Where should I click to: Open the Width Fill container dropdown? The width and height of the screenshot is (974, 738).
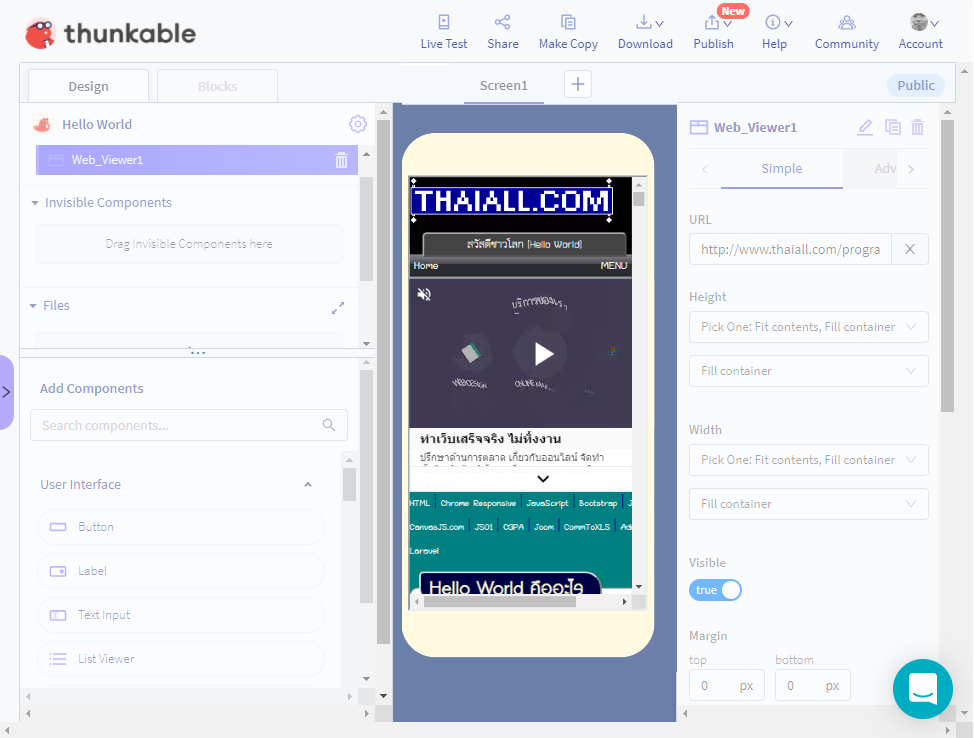click(x=808, y=504)
